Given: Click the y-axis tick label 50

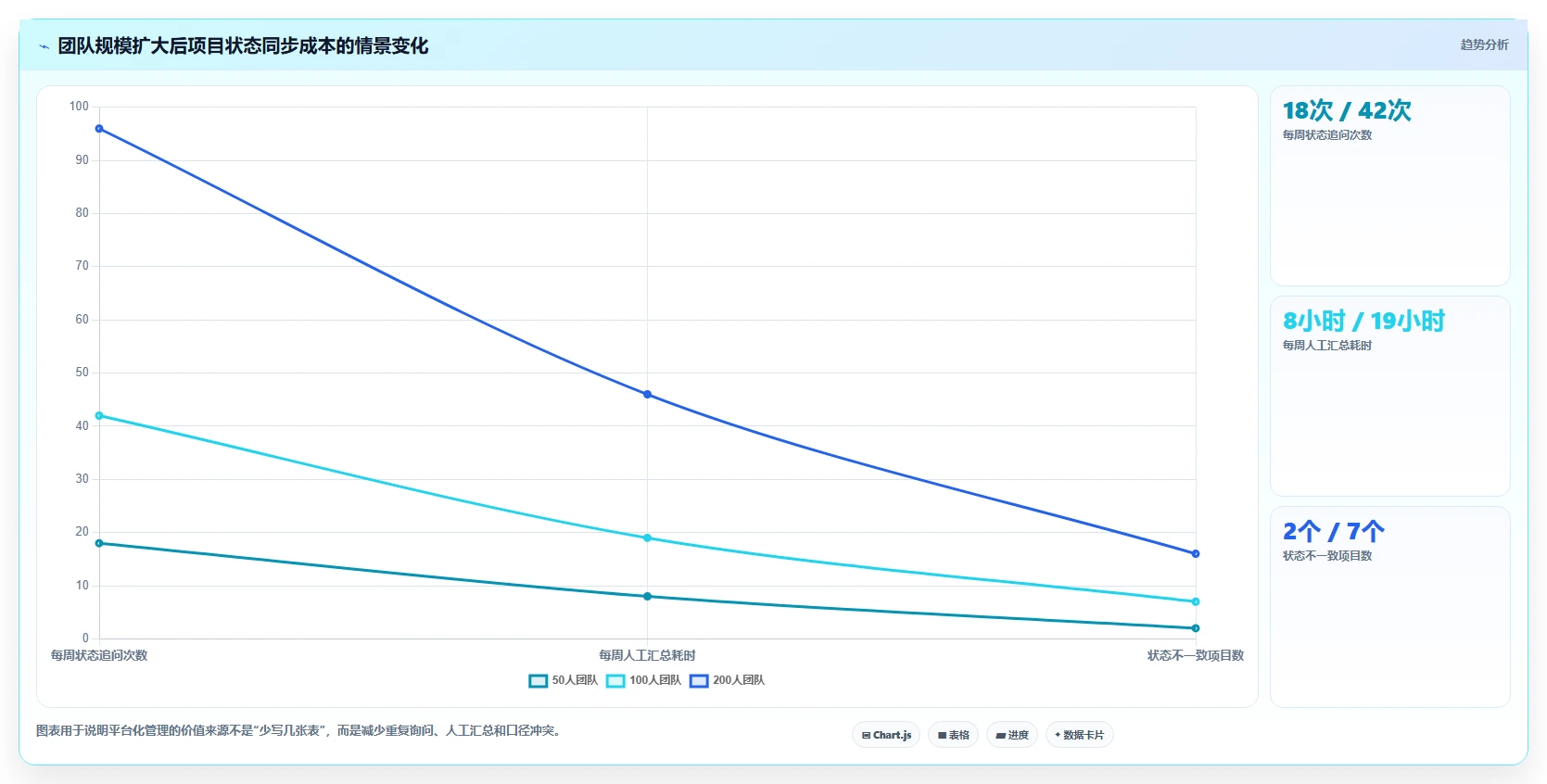Looking at the screenshot, I should click(x=82, y=373).
